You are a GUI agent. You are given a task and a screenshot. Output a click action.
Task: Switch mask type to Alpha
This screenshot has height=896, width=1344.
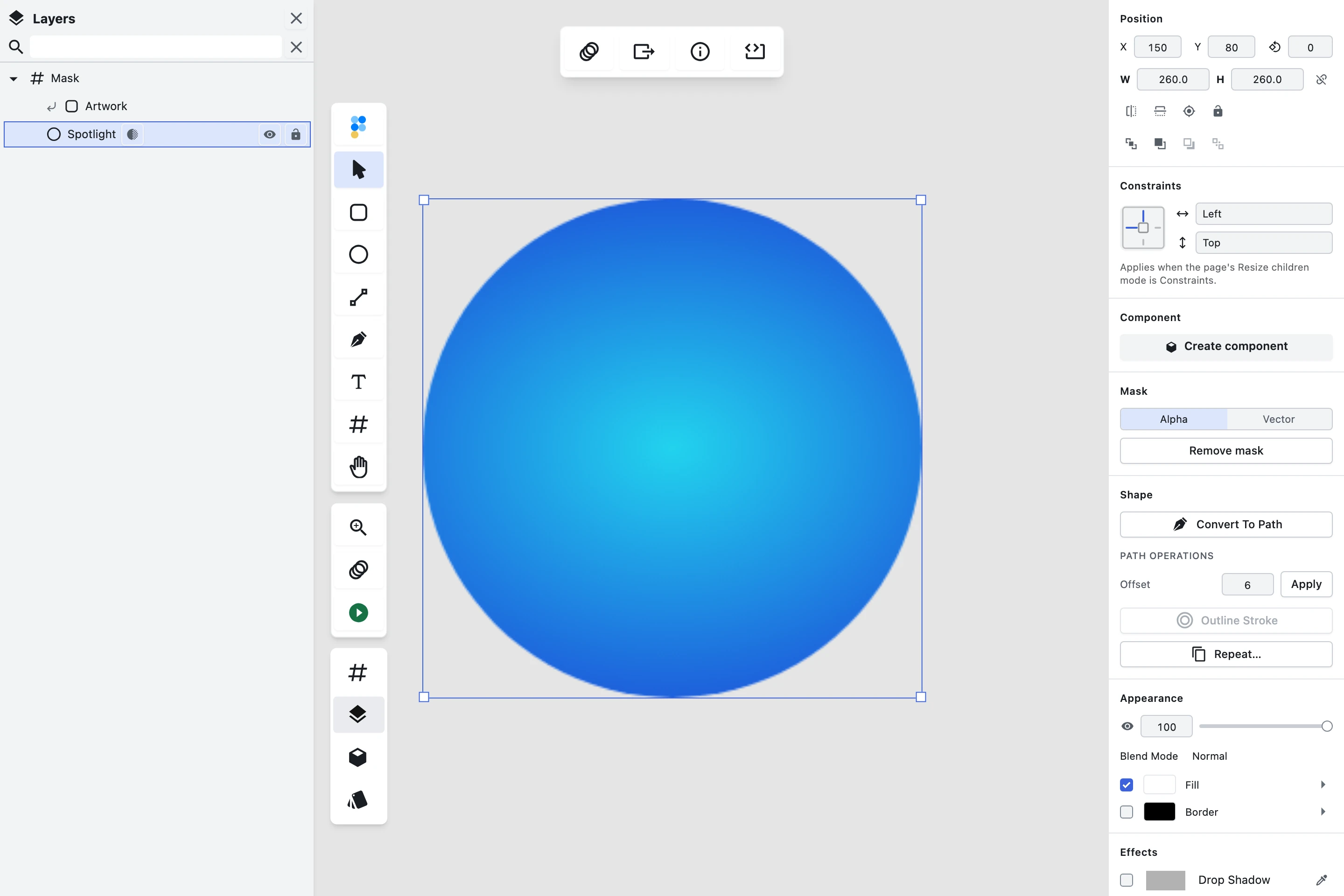1173,419
